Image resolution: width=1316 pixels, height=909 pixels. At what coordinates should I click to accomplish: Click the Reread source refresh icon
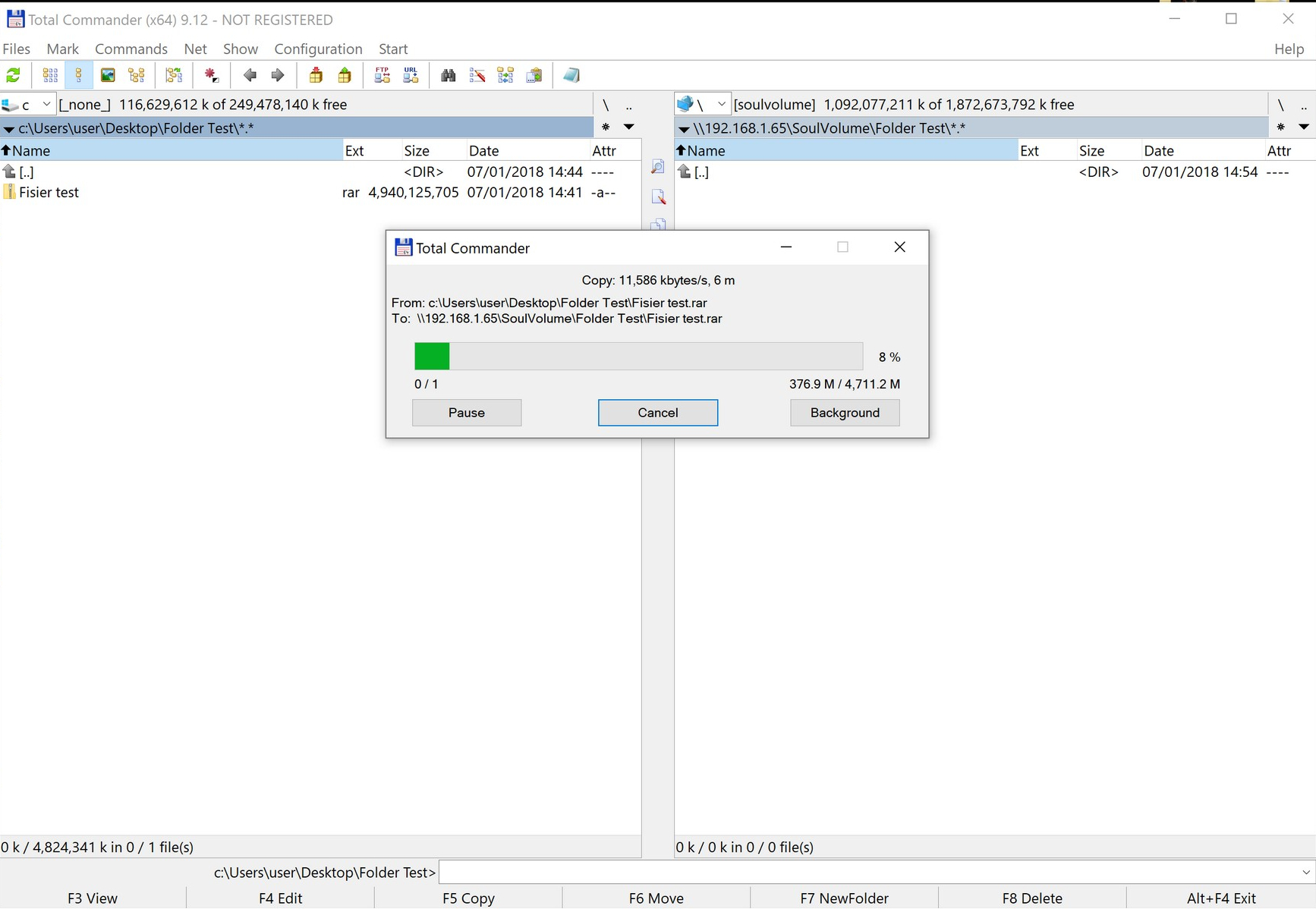click(14, 75)
